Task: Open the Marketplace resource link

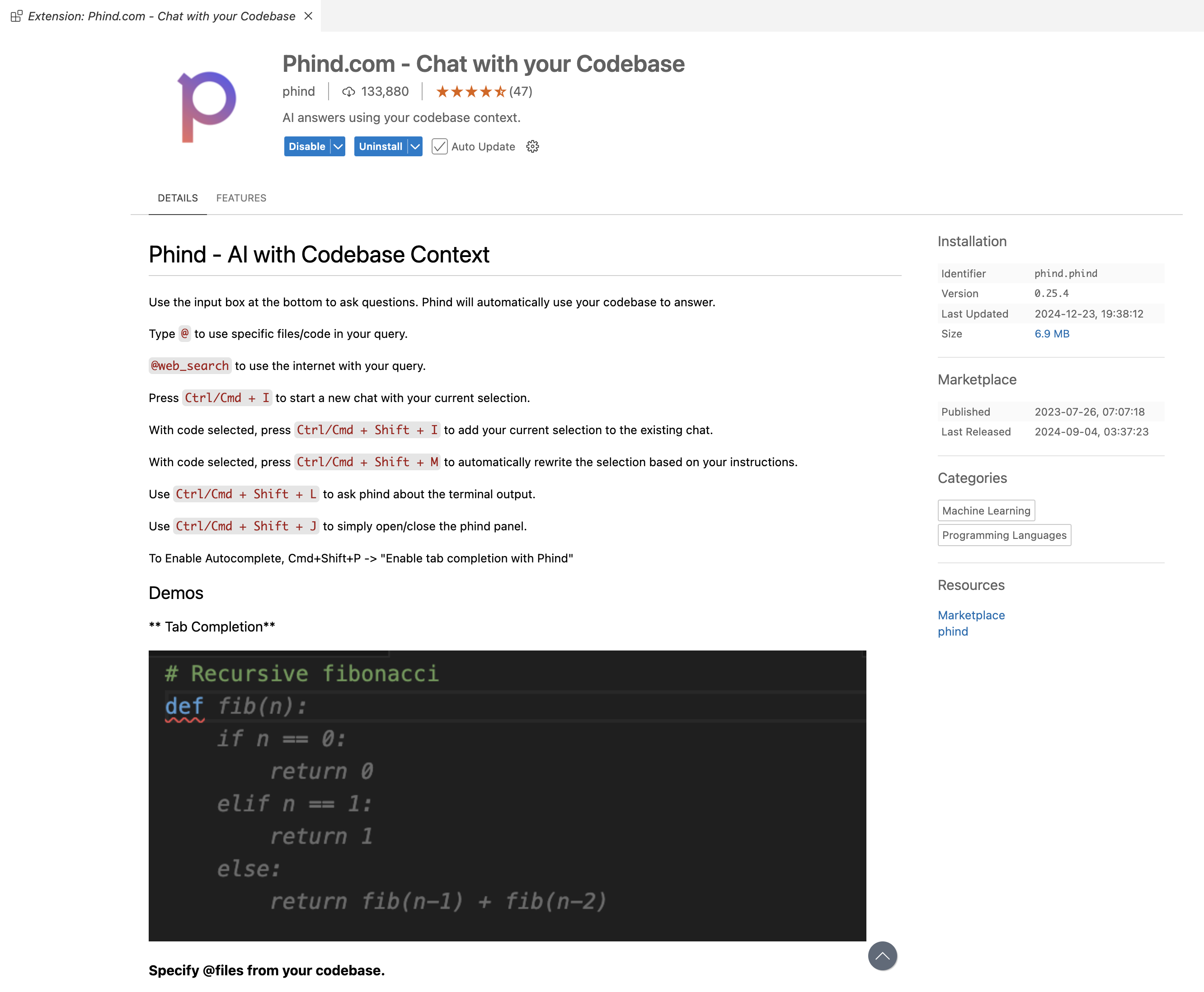Action: [971, 615]
